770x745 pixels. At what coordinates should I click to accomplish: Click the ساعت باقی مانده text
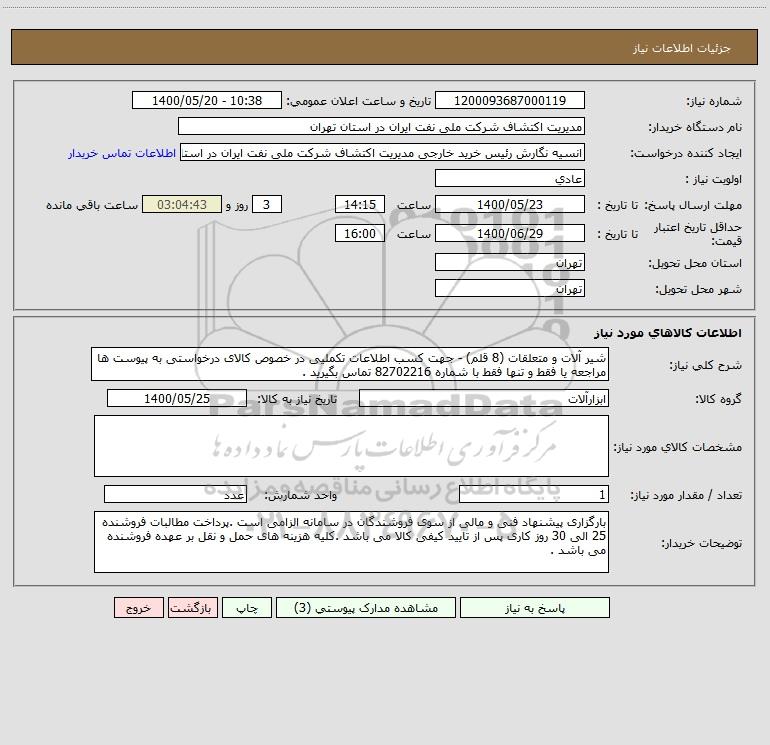[92, 205]
